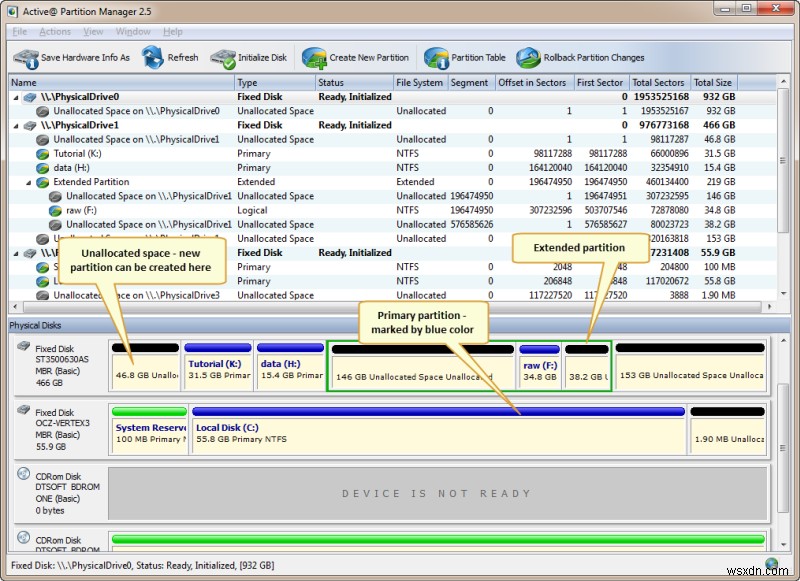The width and height of the screenshot is (800, 581).
Task: Click the Create New Partition icon
Action: (x=314, y=58)
